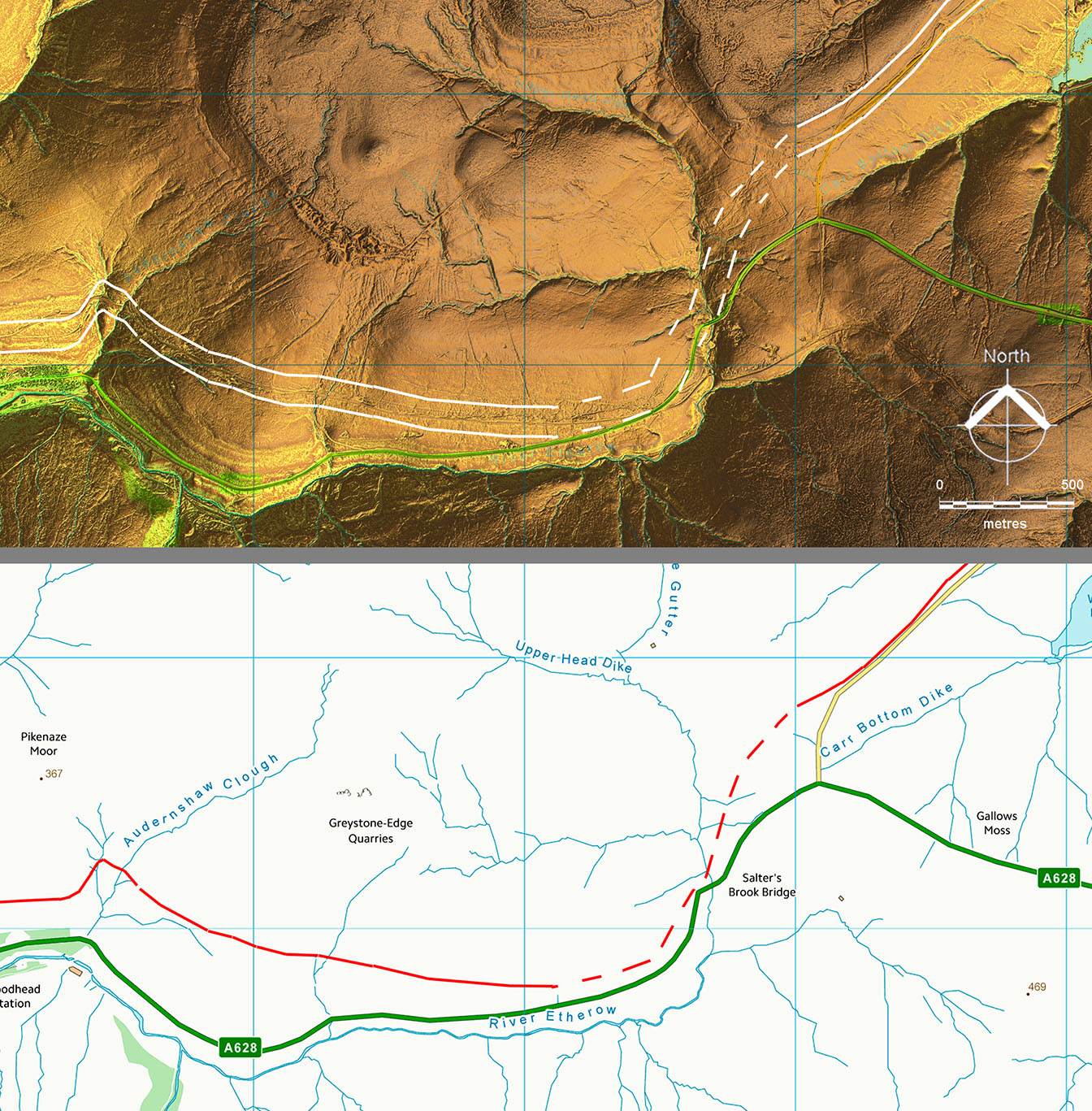This screenshot has width=1092, height=1111.
Task: Click the blue reservoir patch on the lower map
Action: [1074, 616]
